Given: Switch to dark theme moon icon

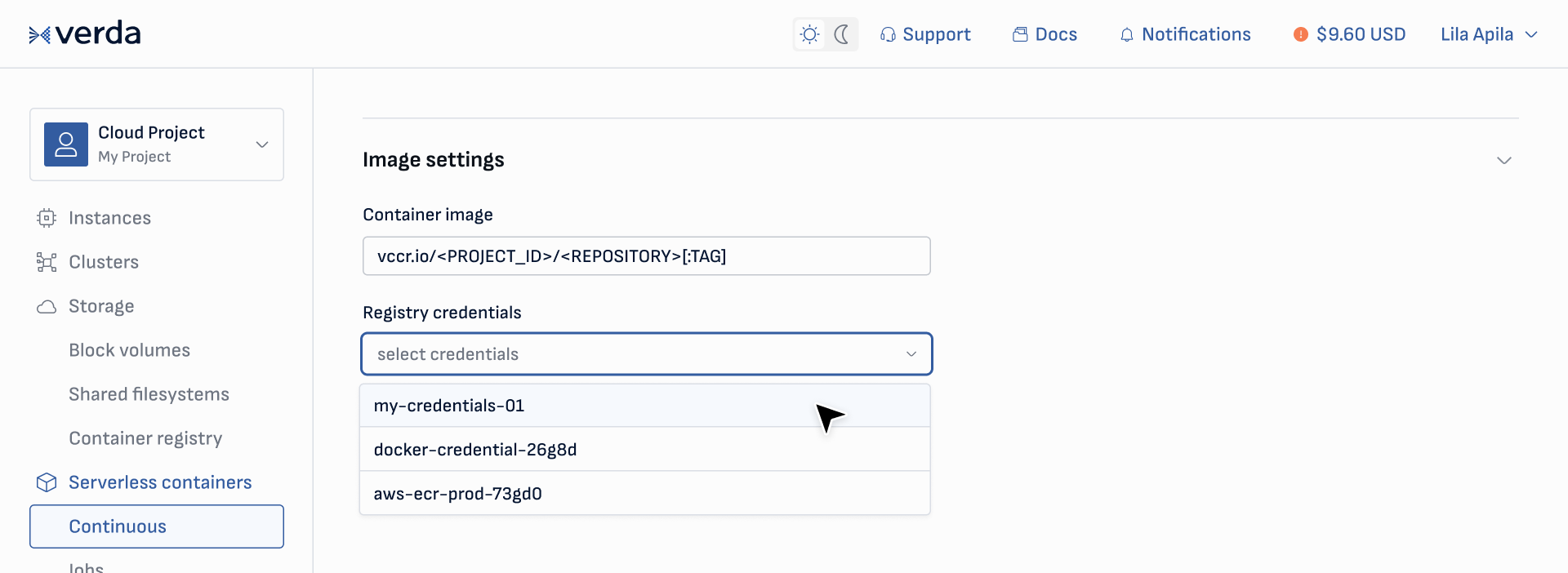Looking at the screenshot, I should pos(842,34).
